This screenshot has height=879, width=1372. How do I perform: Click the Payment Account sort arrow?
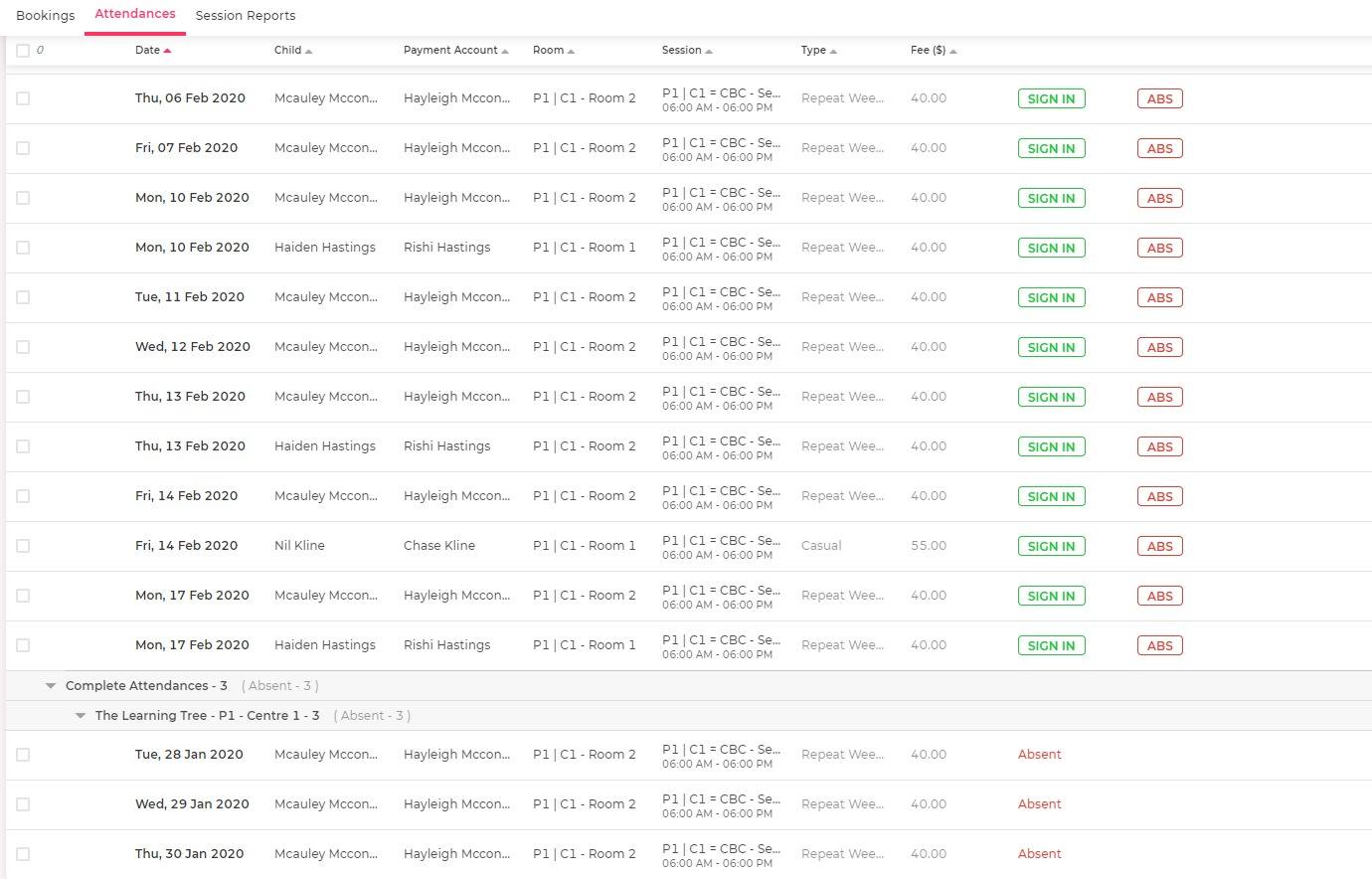505,51
